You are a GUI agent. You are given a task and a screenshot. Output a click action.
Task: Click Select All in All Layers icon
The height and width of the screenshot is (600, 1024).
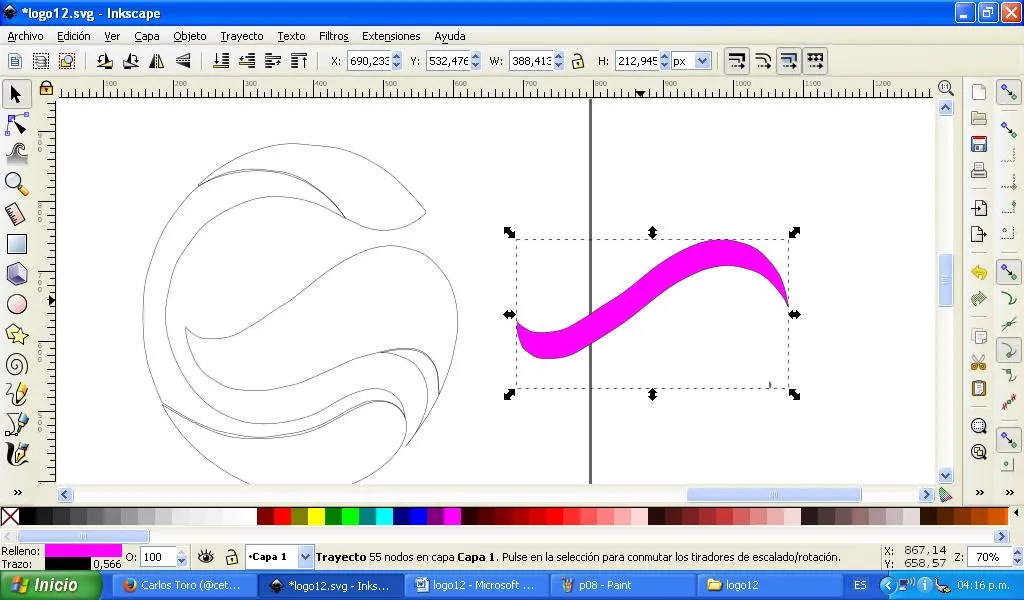[67, 61]
